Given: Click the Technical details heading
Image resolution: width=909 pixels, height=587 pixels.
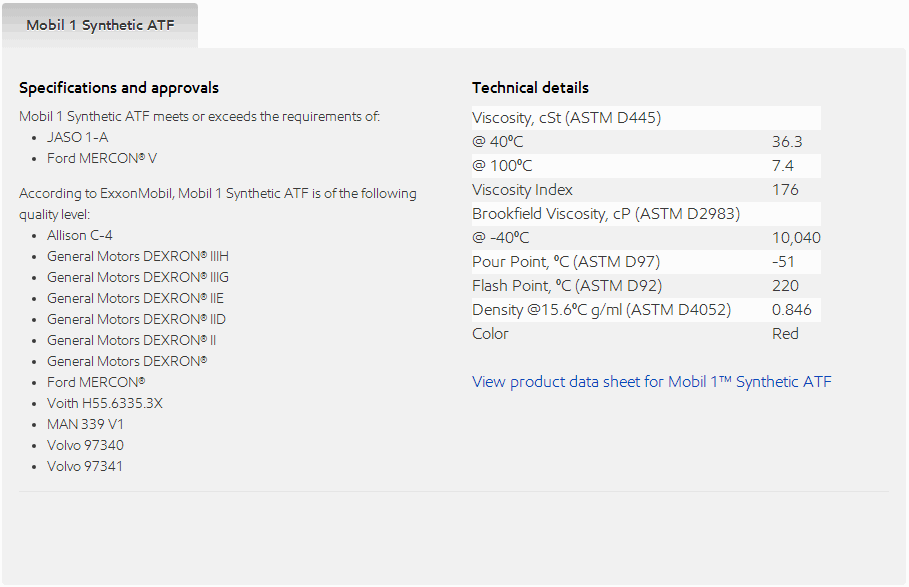Looking at the screenshot, I should [530, 87].
